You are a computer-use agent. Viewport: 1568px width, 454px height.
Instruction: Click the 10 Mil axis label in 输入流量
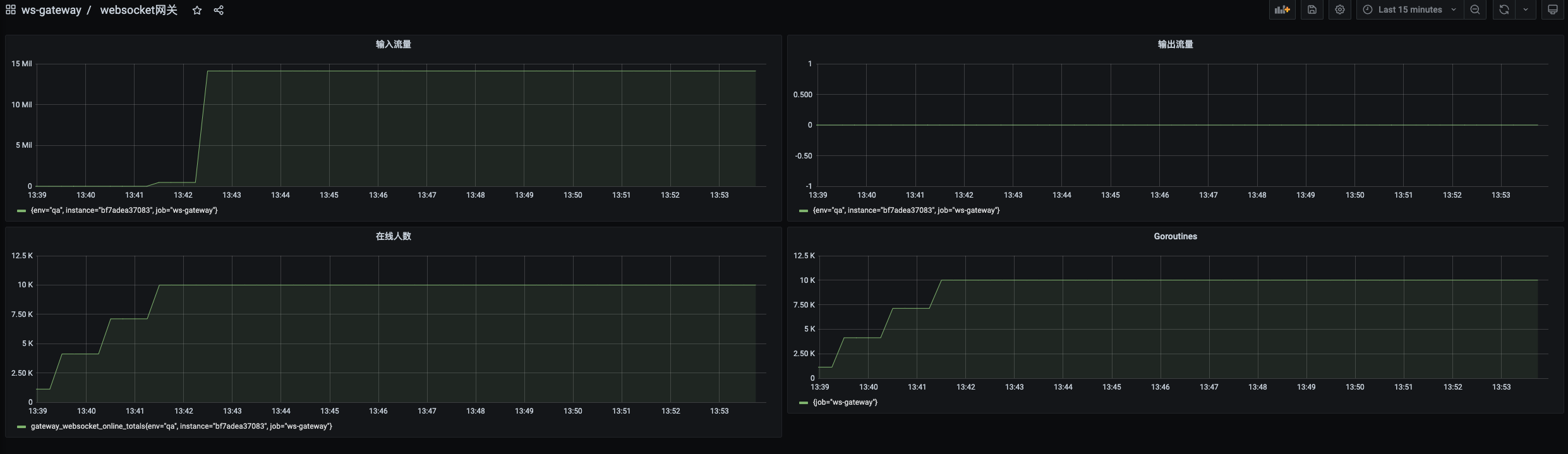point(21,105)
